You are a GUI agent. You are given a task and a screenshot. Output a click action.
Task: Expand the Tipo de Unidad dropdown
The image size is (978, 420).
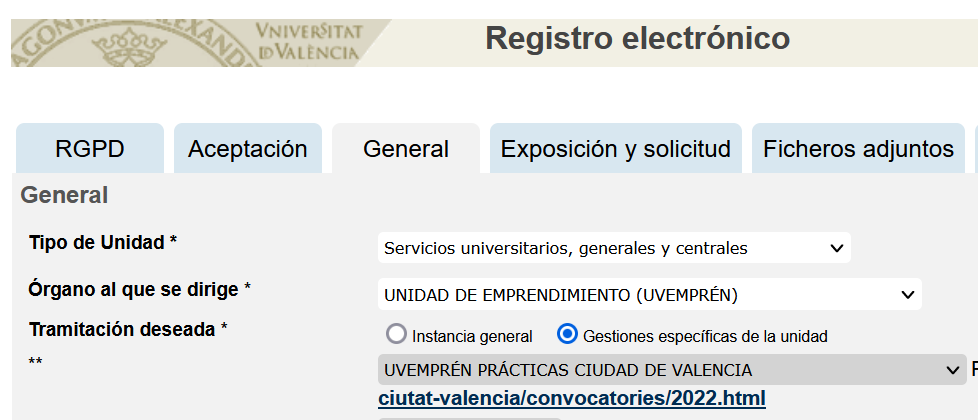[x=614, y=248]
